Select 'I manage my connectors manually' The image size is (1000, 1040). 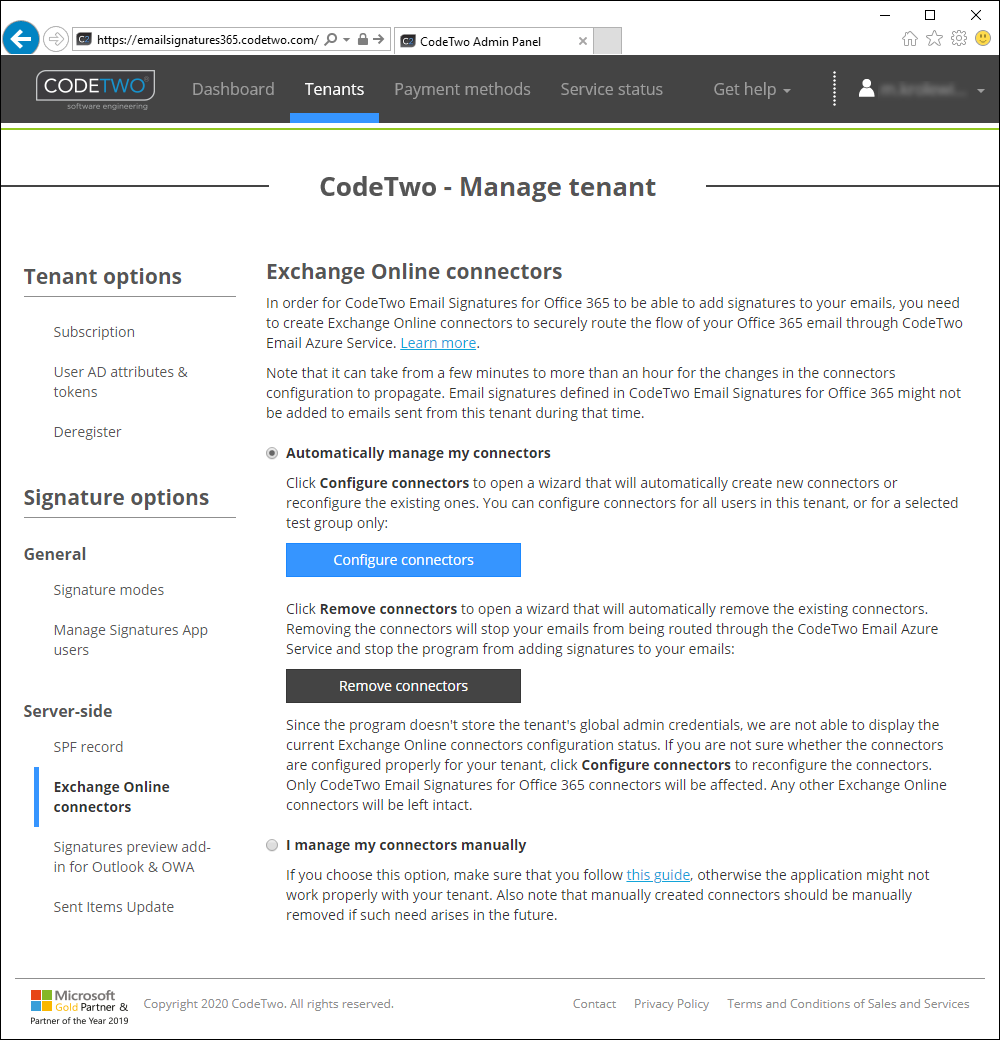[x=271, y=845]
